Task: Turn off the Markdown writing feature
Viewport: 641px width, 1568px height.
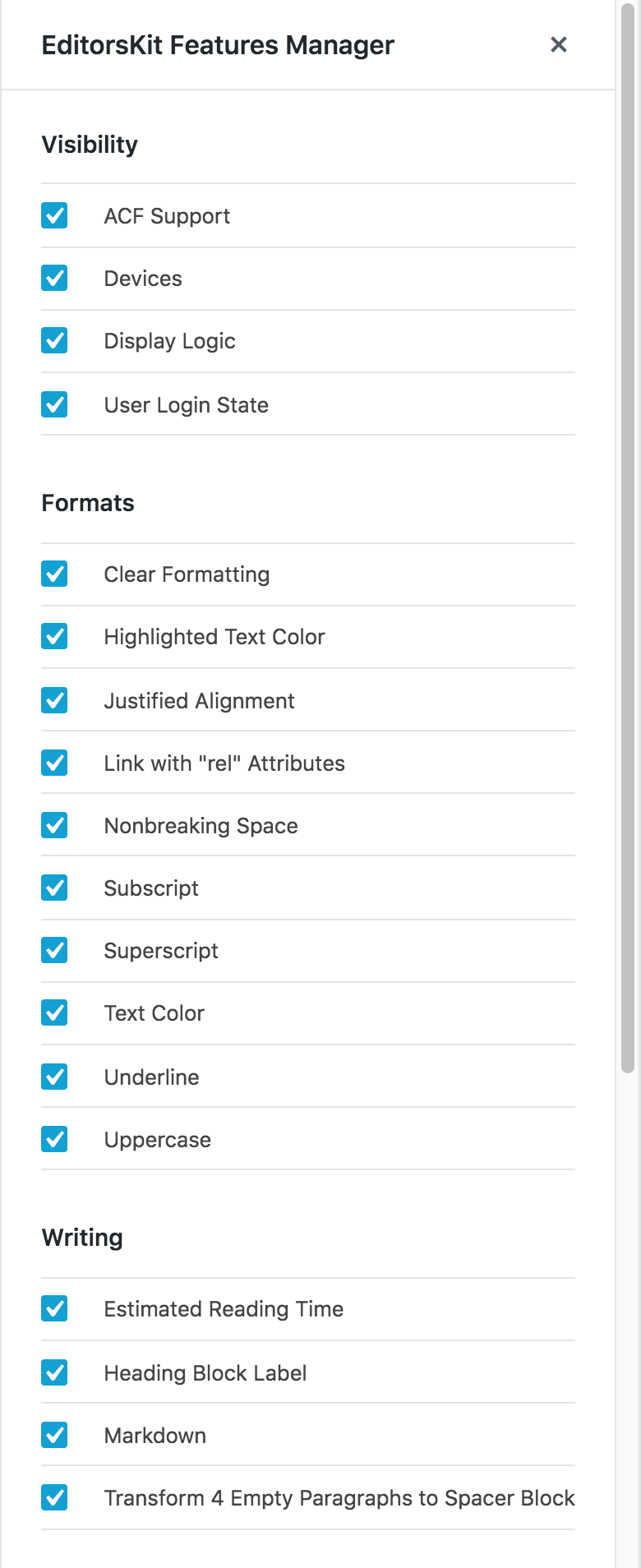Action: pos(55,1435)
